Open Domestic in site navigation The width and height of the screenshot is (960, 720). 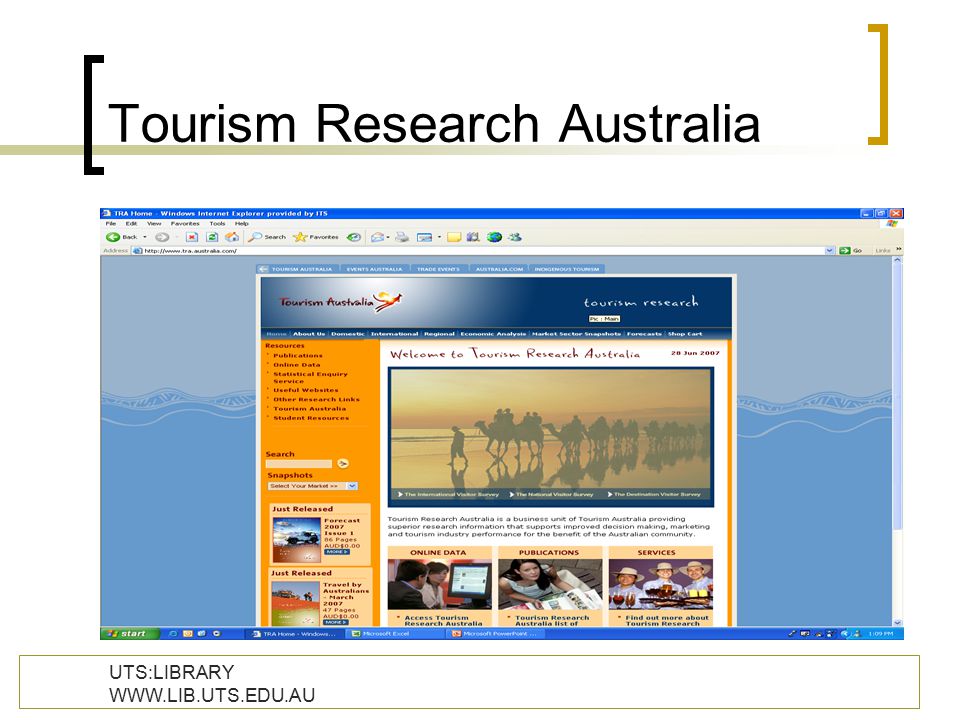[347, 334]
